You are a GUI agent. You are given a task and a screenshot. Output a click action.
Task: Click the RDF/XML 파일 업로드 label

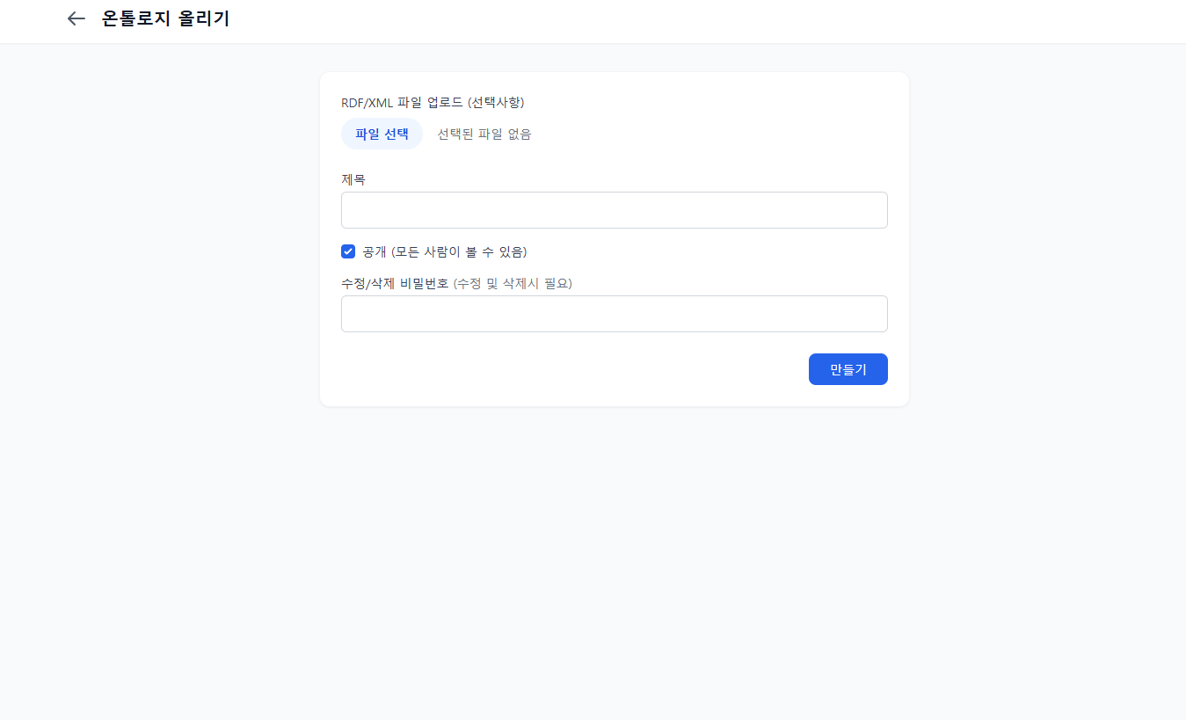[402, 102]
